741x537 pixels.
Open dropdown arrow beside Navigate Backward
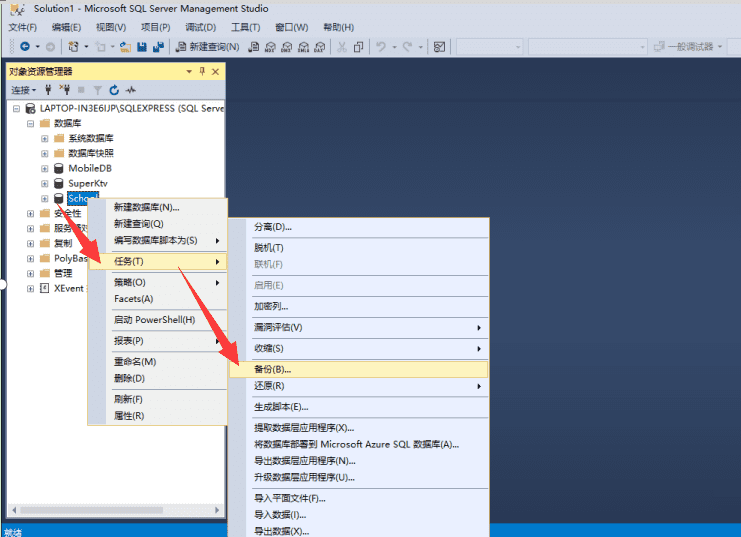(37, 46)
